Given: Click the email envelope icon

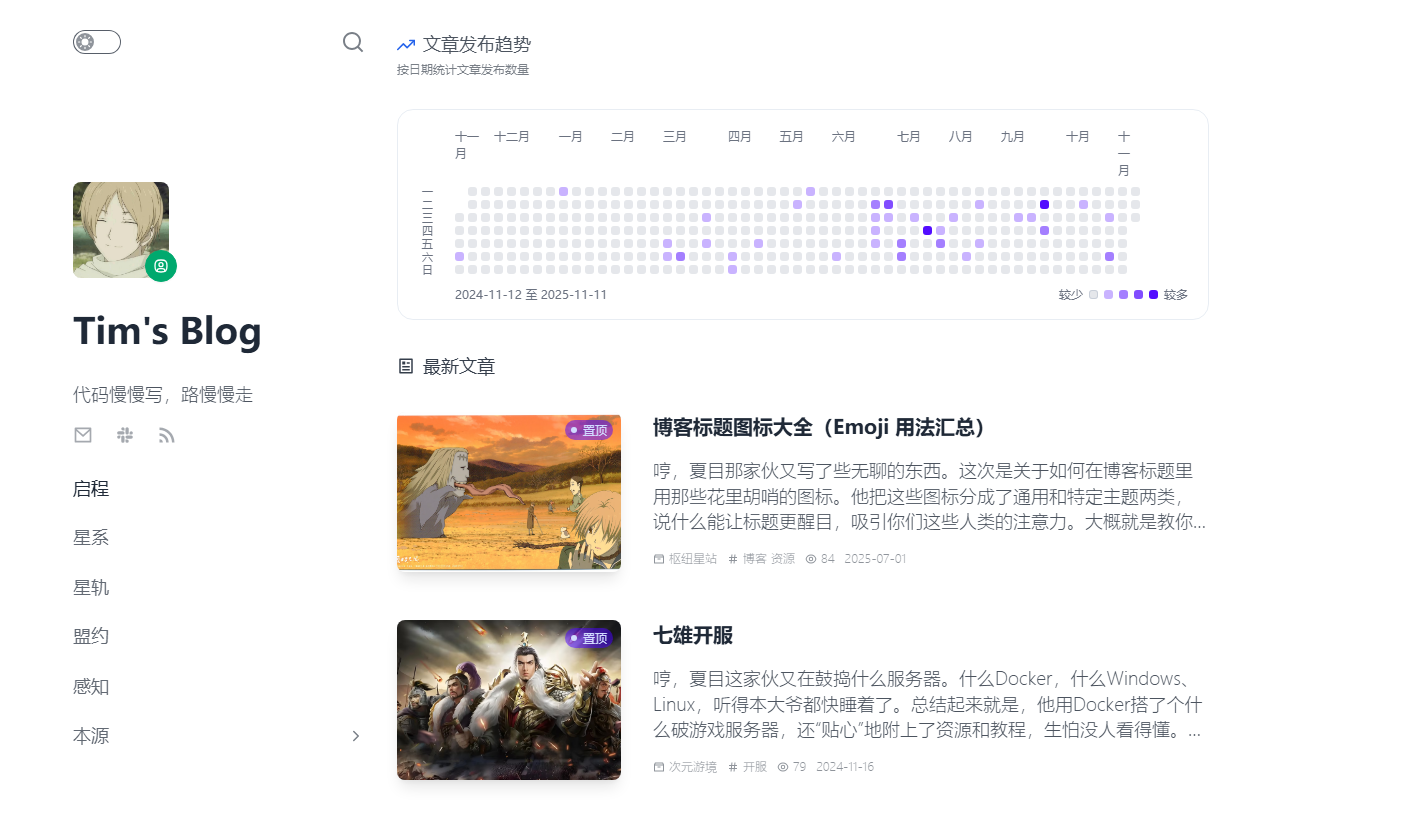Looking at the screenshot, I should (x=83, y=435).
